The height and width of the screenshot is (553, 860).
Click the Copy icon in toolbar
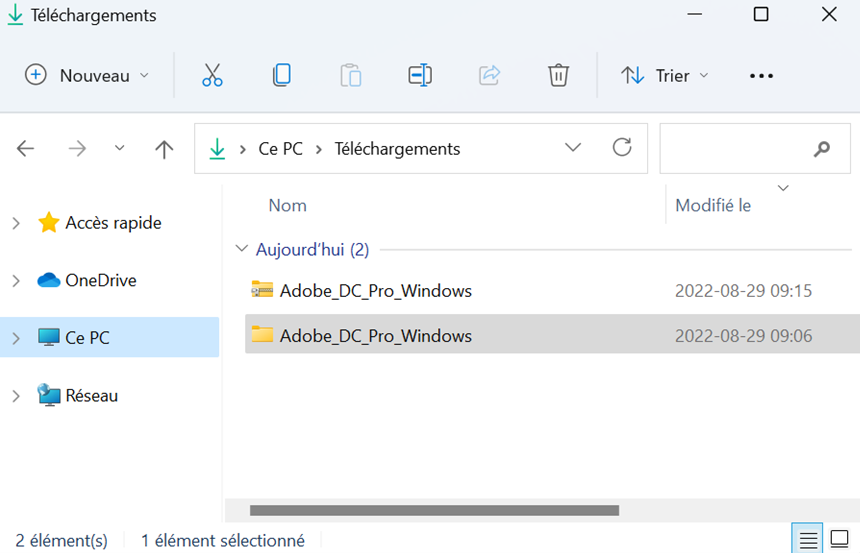tap(282, 75)
